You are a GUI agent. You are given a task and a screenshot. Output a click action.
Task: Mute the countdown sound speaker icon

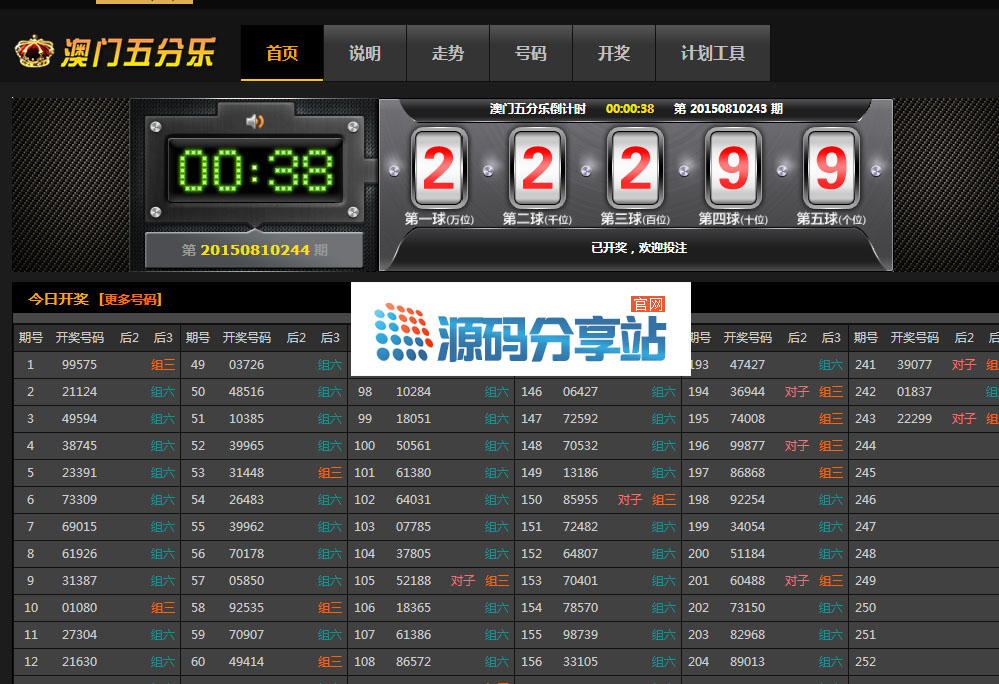pyautogui.click(x=255, y=121)
